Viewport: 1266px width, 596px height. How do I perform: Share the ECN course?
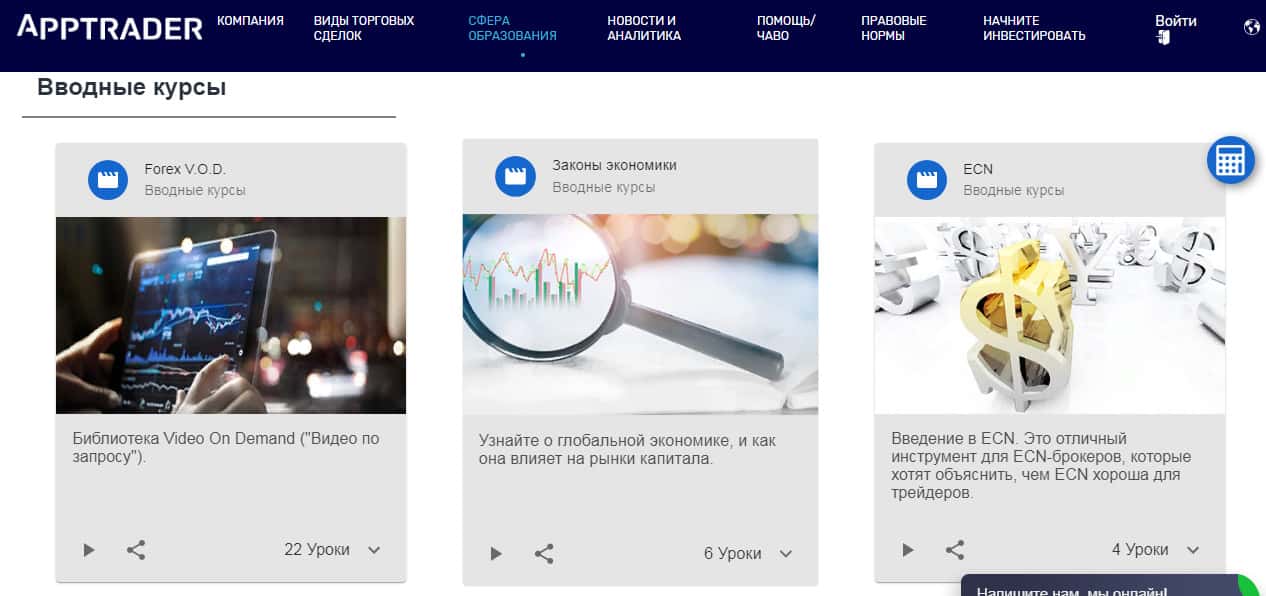pos(955,550)
